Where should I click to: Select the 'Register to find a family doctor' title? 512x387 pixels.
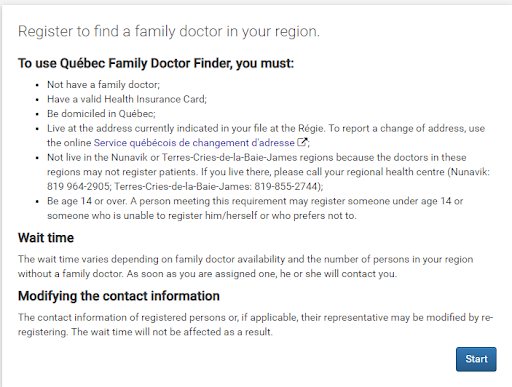point(169,31)
